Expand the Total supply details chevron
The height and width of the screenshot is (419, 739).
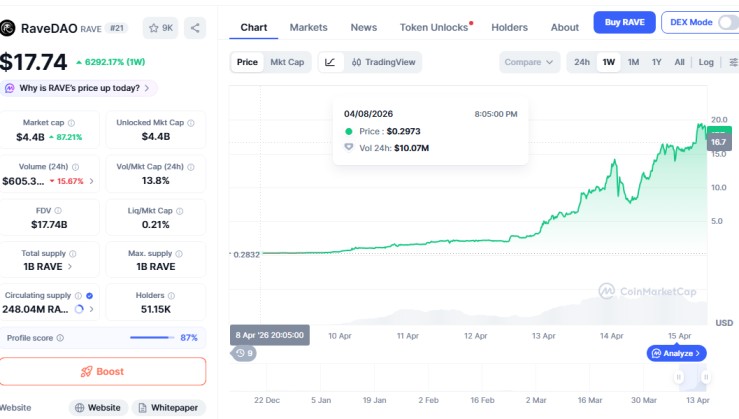90,267
